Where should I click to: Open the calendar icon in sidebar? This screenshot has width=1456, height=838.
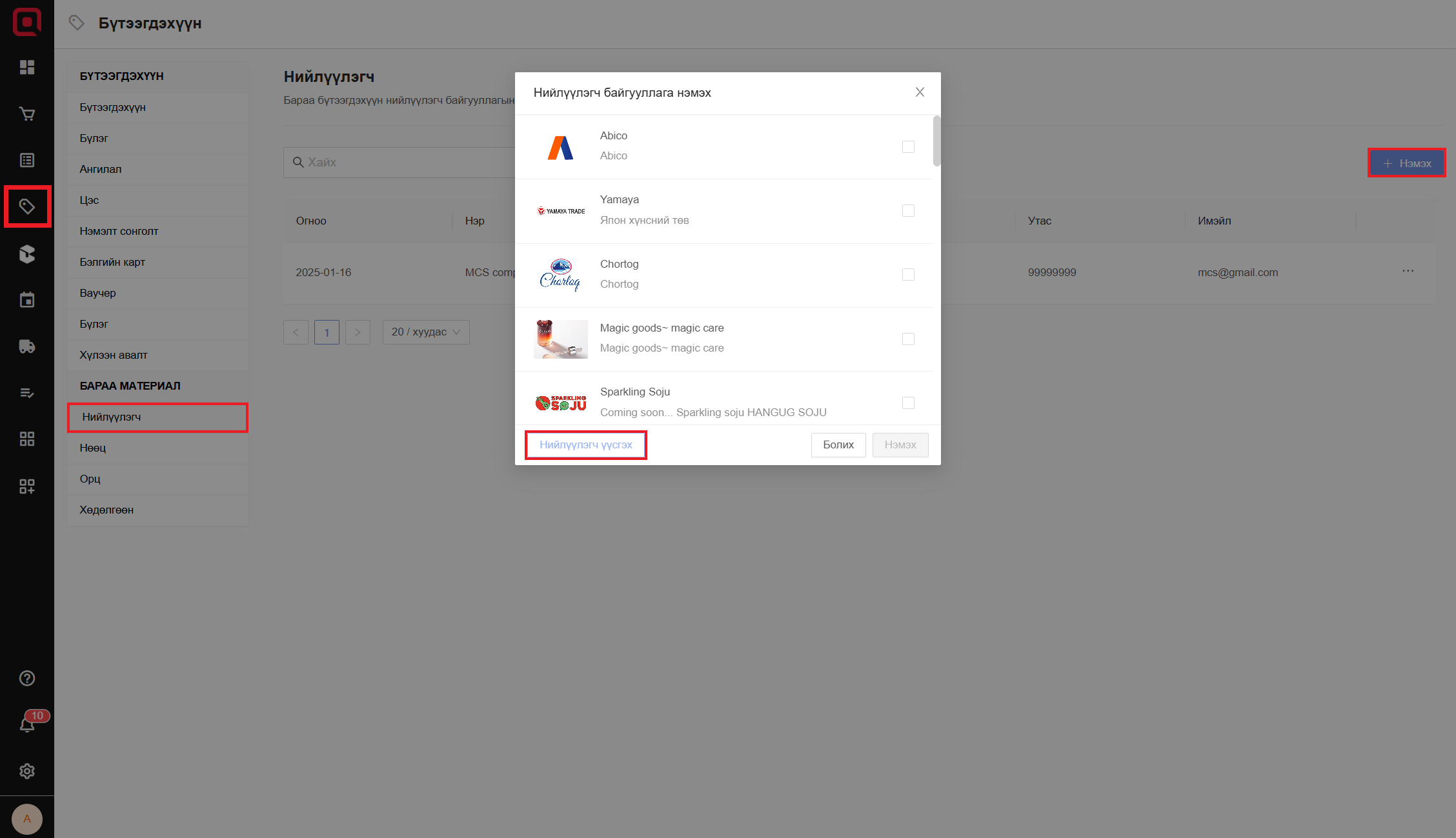[26, 300]
